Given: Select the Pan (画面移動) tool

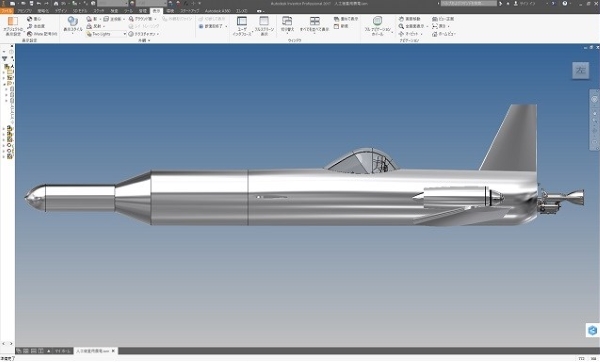Looking at the screenshot, I should click(x=409, y=19).
